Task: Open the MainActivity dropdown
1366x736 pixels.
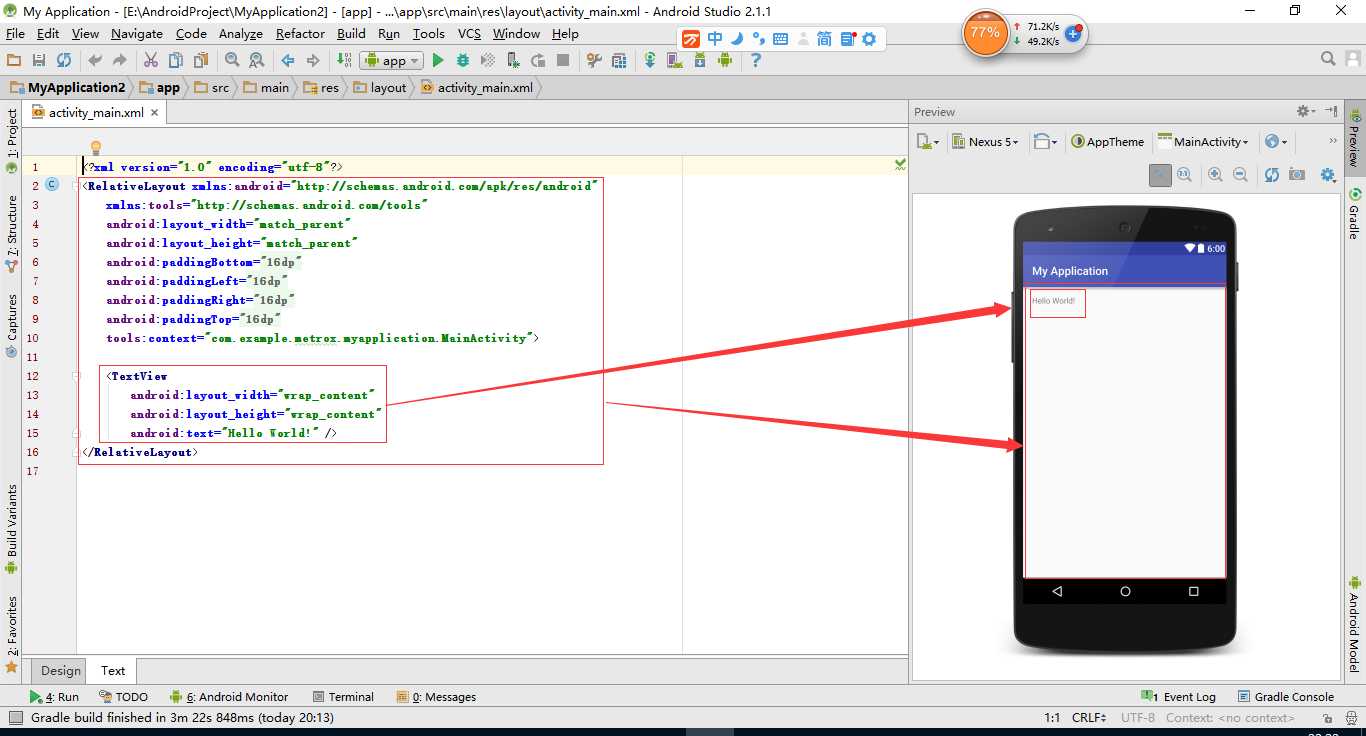Action: (1203, 142)
